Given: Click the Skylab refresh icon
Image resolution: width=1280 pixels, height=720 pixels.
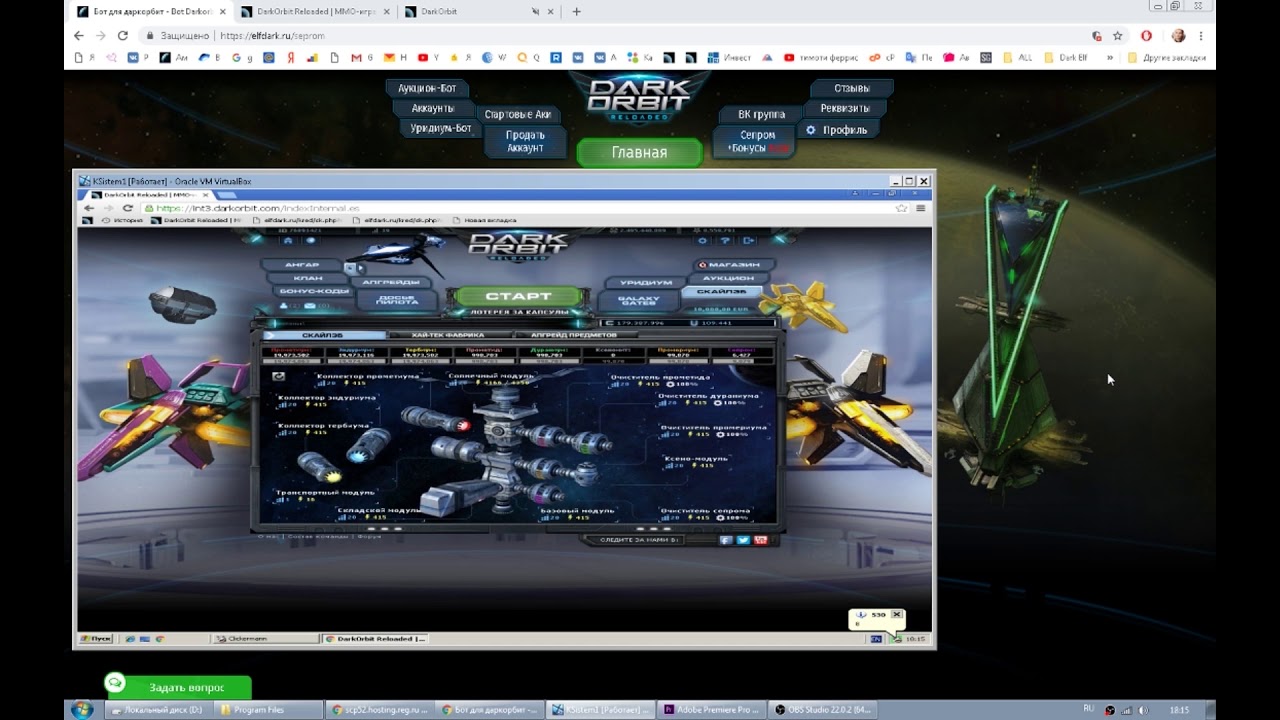Looking at the screenshot, I should point(278,376).
